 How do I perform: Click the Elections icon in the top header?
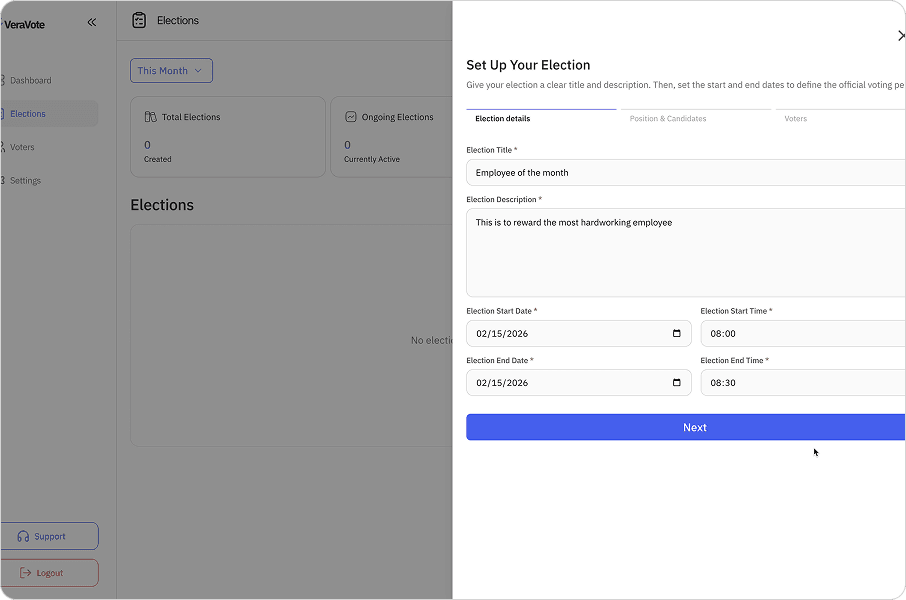point(139,19)
